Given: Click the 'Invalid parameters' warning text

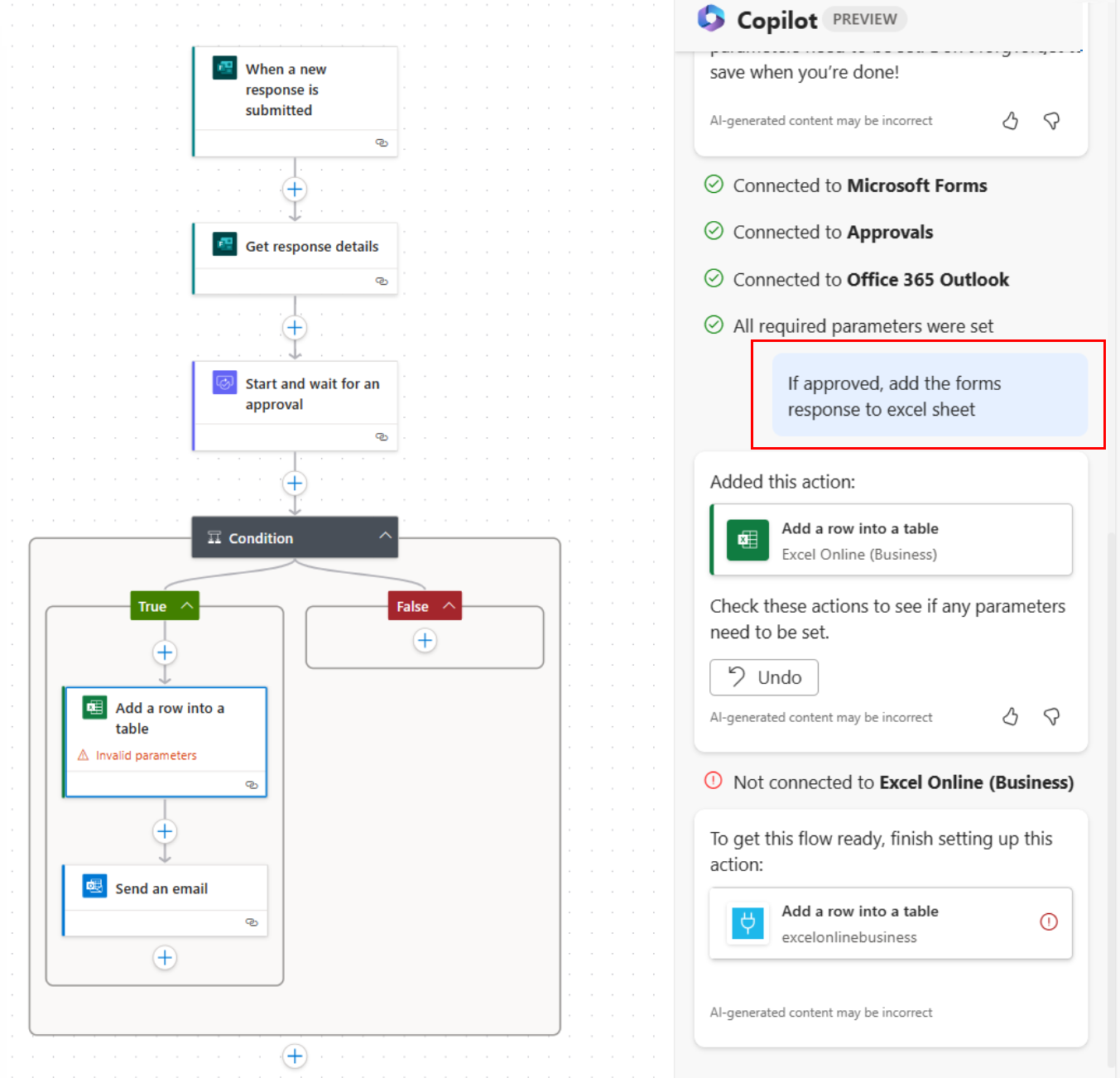Looking at the screenshot, I should click(x=147, y=755).
